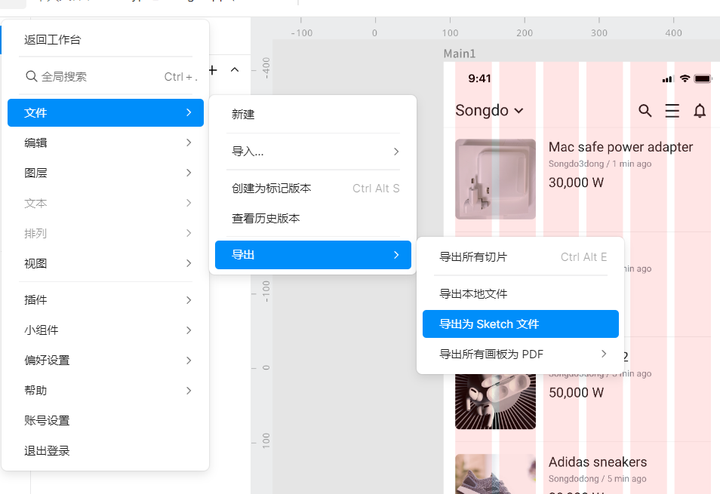Select 查看历史版本
Screen dimensions: 720x494
pyautogui.click(x=313, y=219)
